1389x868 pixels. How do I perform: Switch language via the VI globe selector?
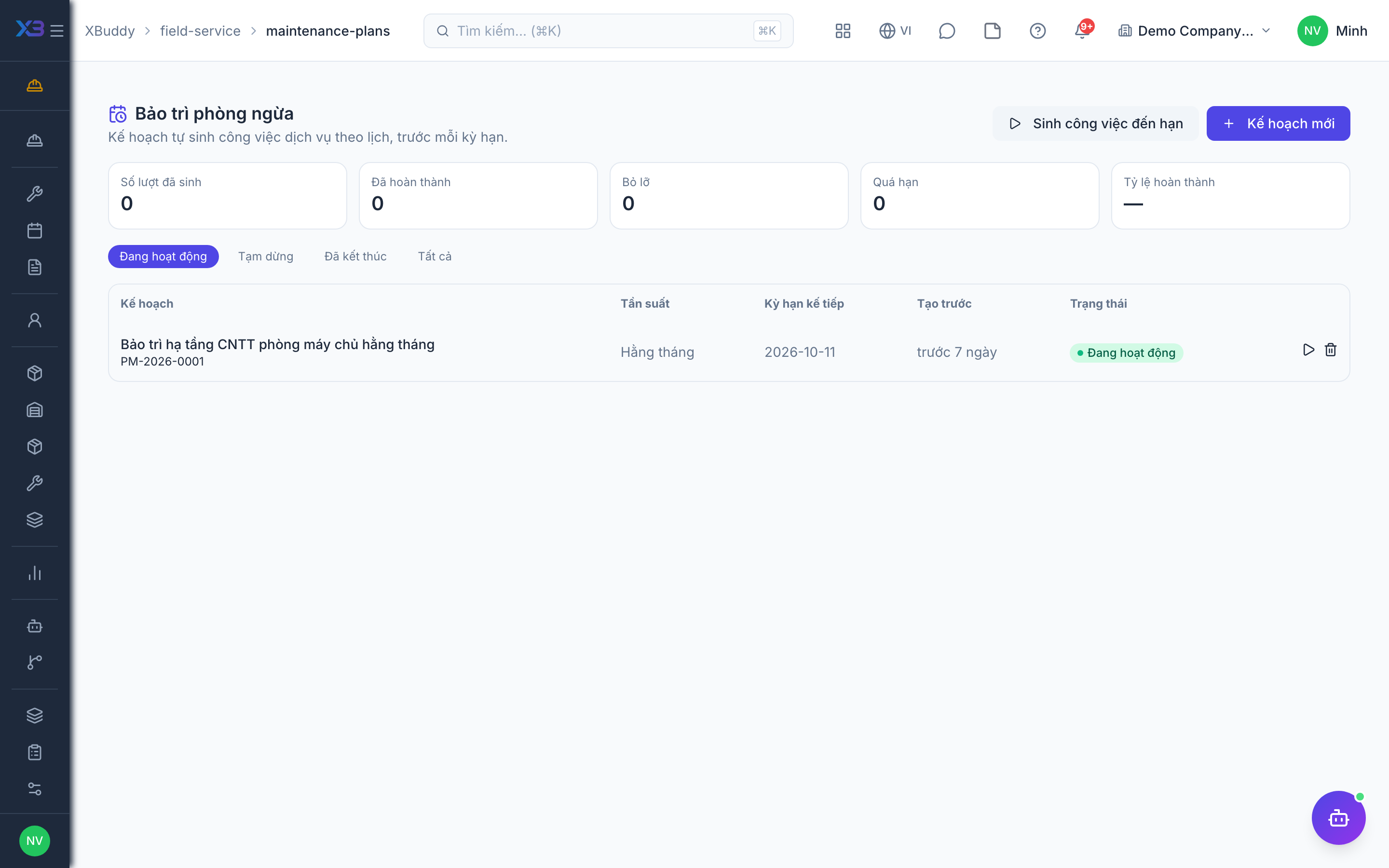point(896,30)
